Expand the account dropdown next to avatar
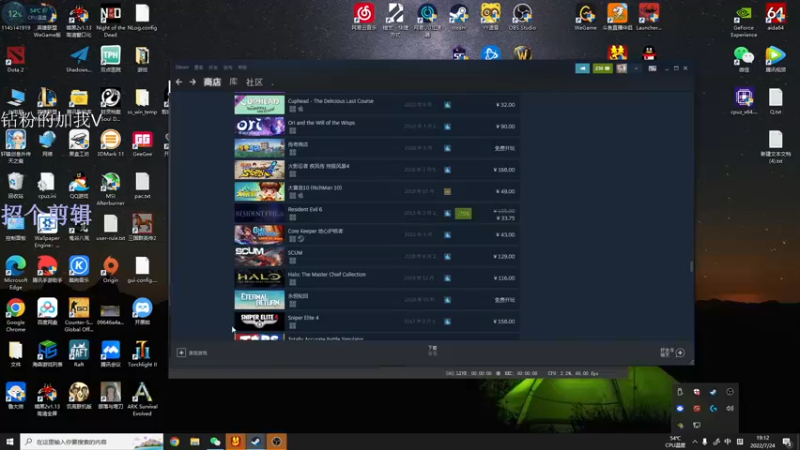This screenshot has height=450, width=800. coord(636,68)
